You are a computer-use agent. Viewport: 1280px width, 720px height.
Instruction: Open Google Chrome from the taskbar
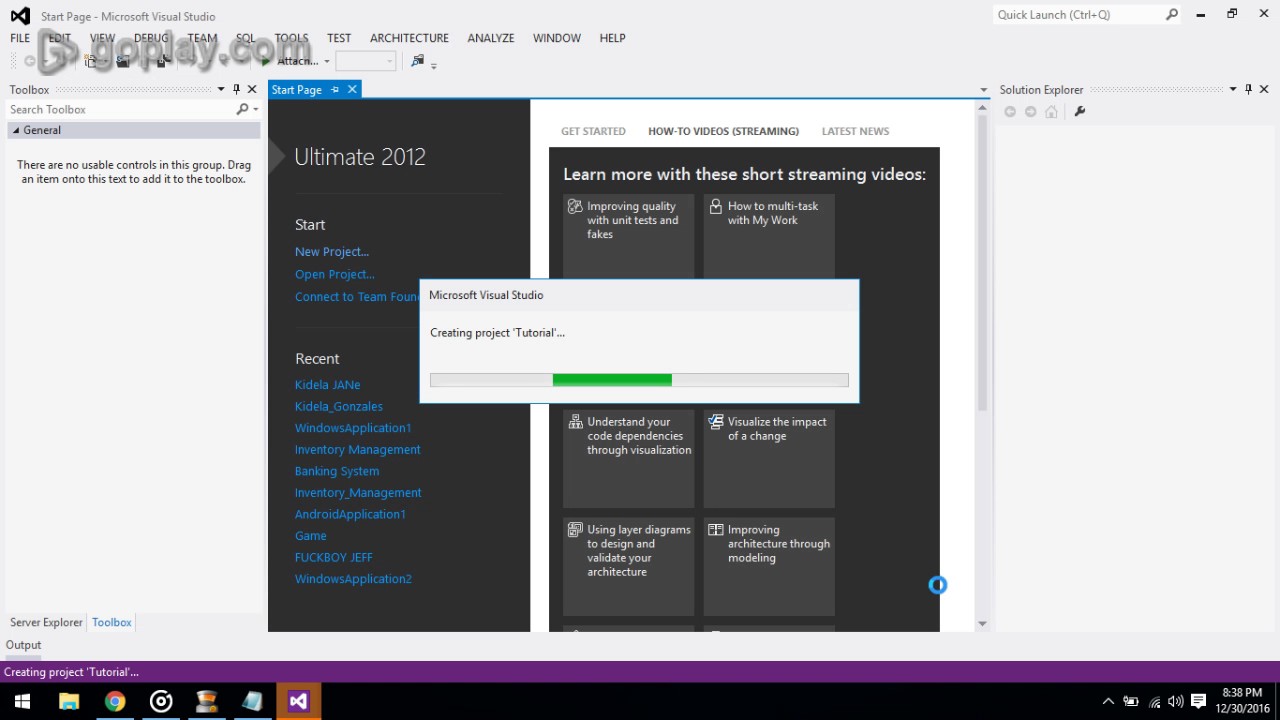115,701
